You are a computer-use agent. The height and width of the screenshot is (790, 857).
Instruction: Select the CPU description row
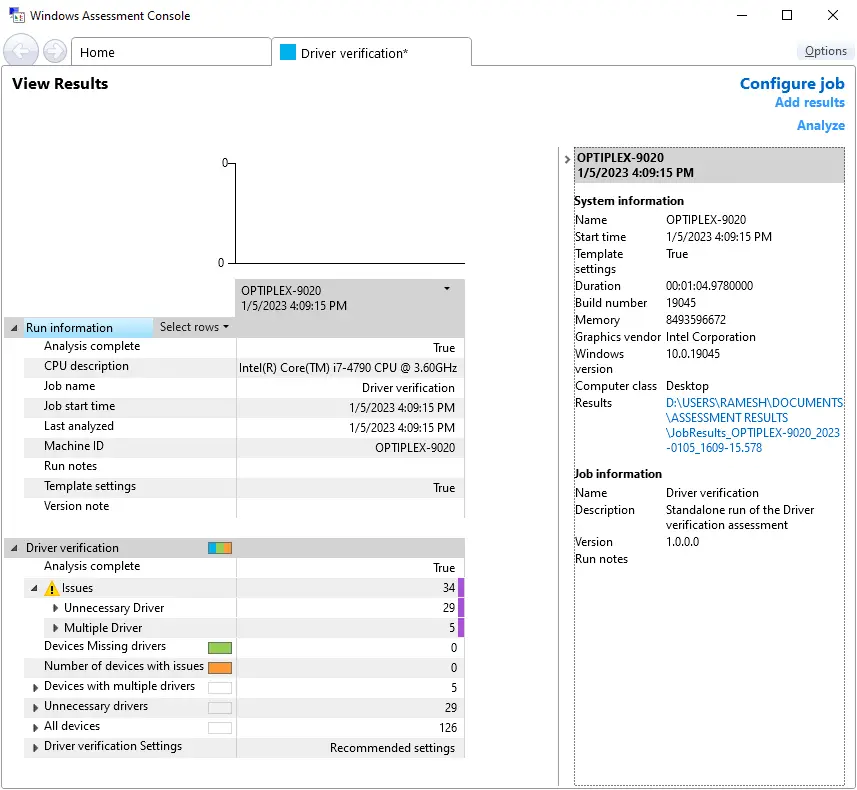pos(244,367)
